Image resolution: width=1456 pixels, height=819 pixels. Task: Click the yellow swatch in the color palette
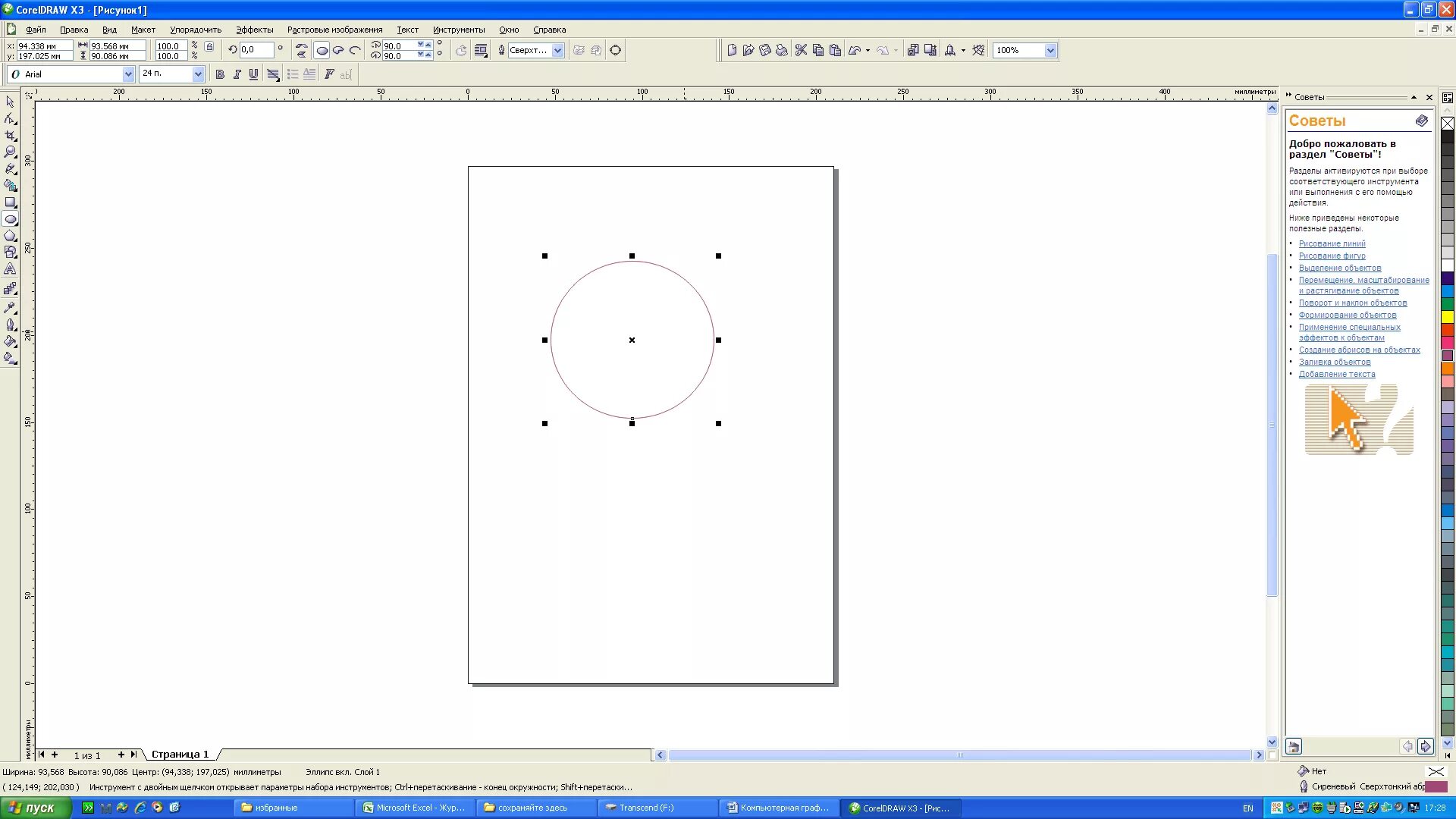1448,317
